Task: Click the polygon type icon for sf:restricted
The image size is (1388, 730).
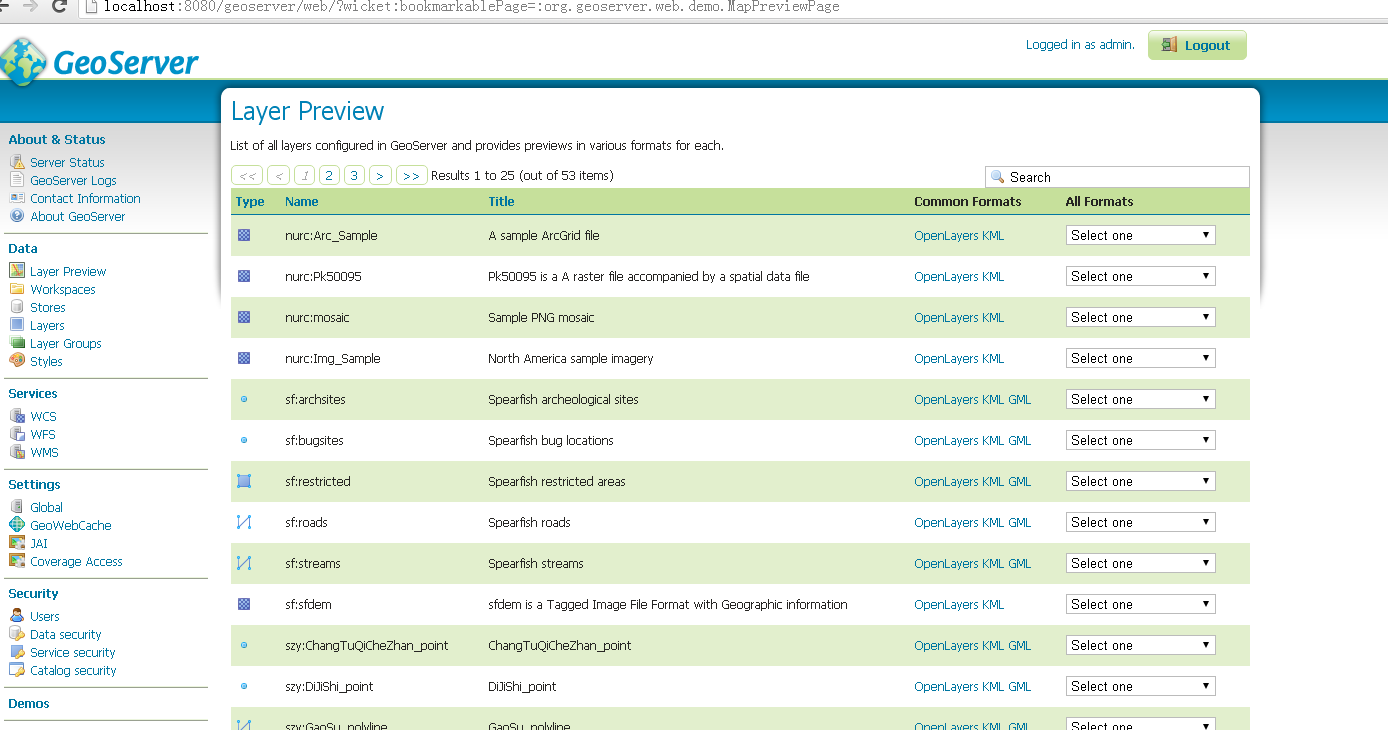Action: pos(244,481)
